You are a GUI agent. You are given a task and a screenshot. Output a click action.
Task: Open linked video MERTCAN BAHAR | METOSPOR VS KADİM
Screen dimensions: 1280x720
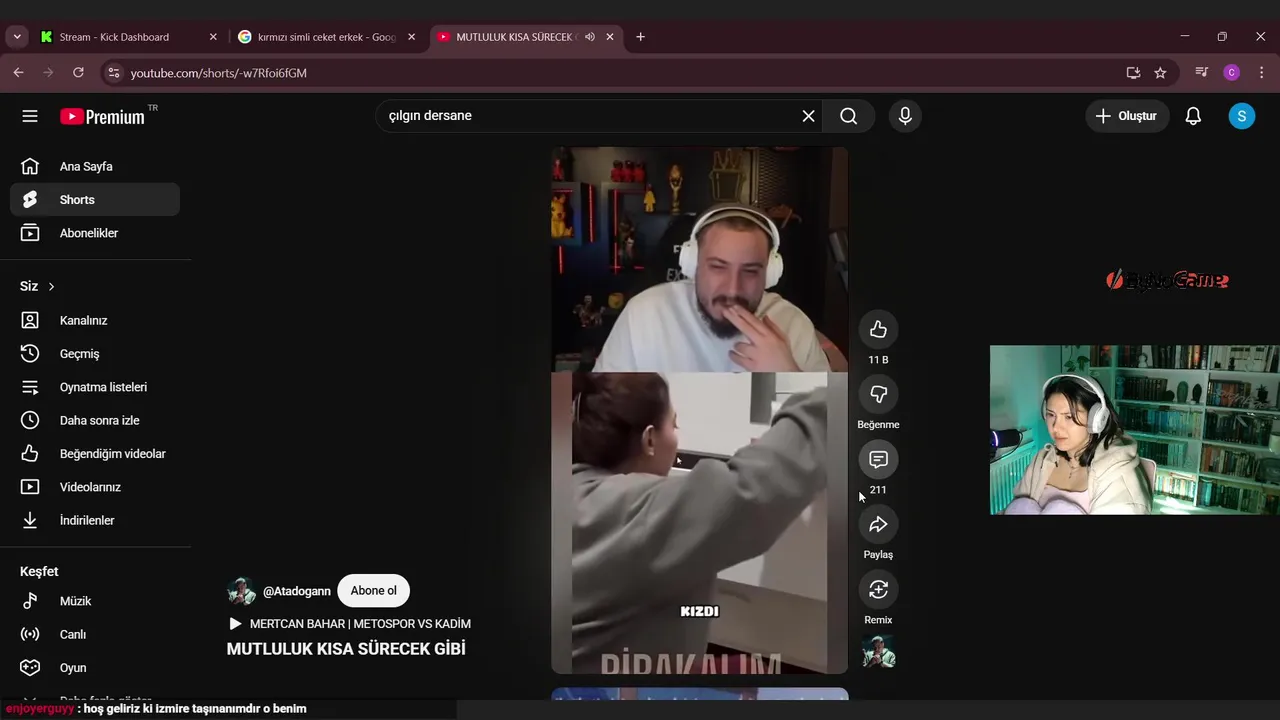349,624
